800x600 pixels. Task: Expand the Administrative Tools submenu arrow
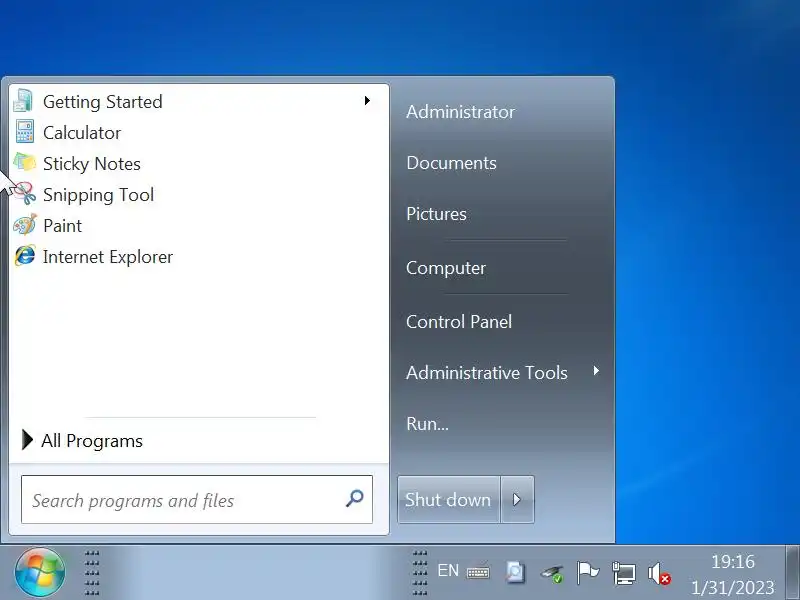[x=596, y=371]
